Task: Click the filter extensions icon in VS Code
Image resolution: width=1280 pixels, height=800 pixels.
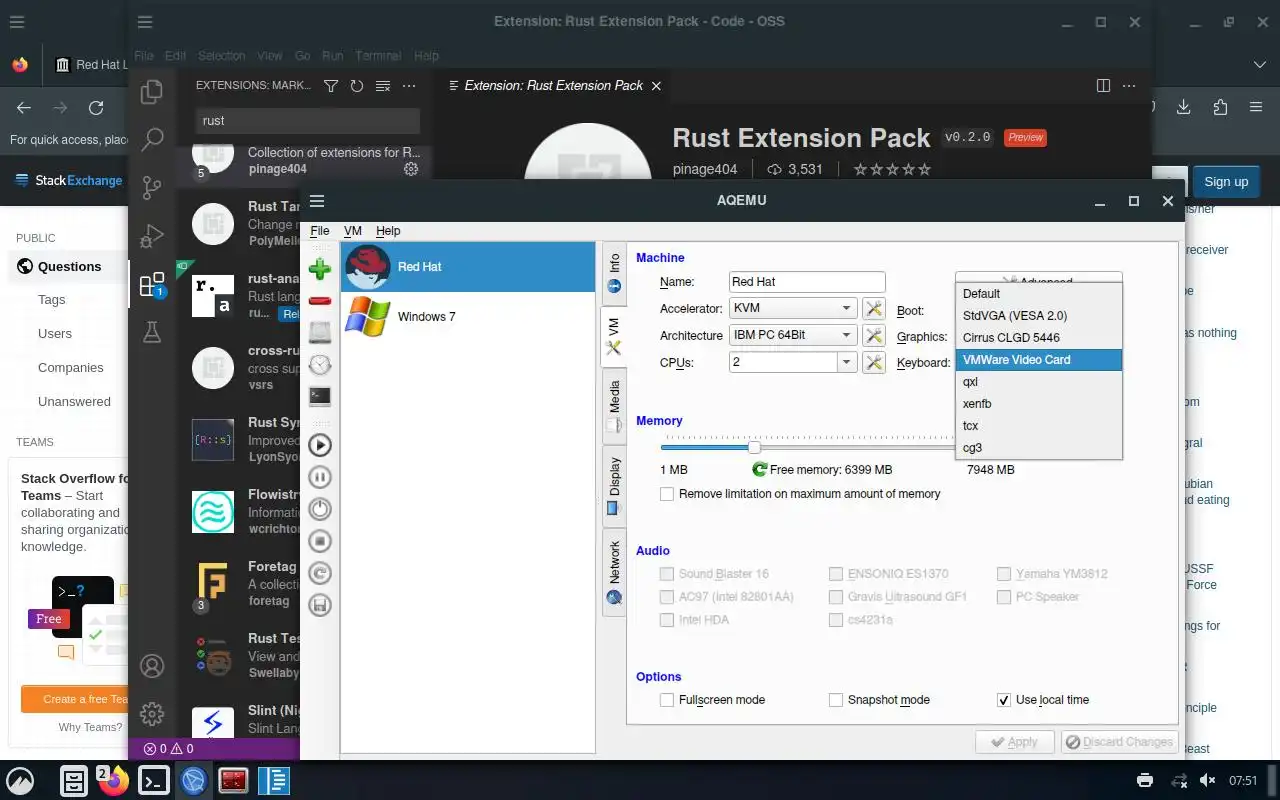Action: coord(331,86)
